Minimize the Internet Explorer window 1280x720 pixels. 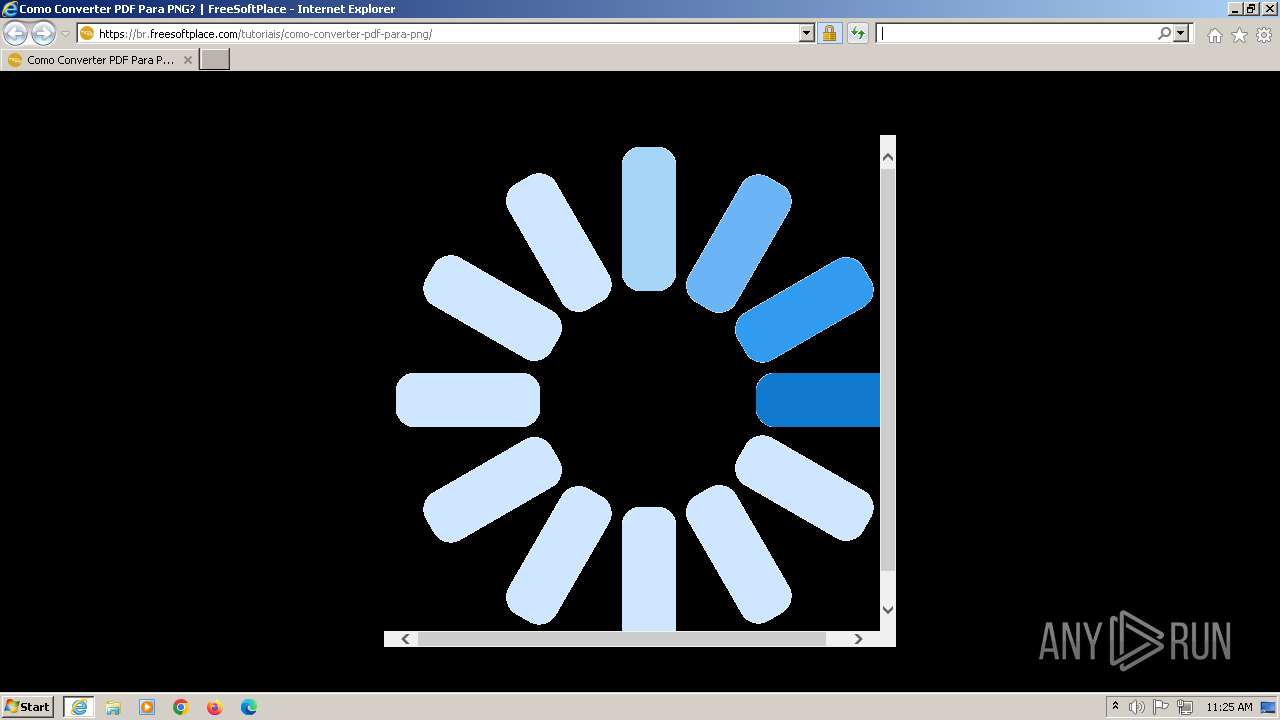tap(1235, 9)
